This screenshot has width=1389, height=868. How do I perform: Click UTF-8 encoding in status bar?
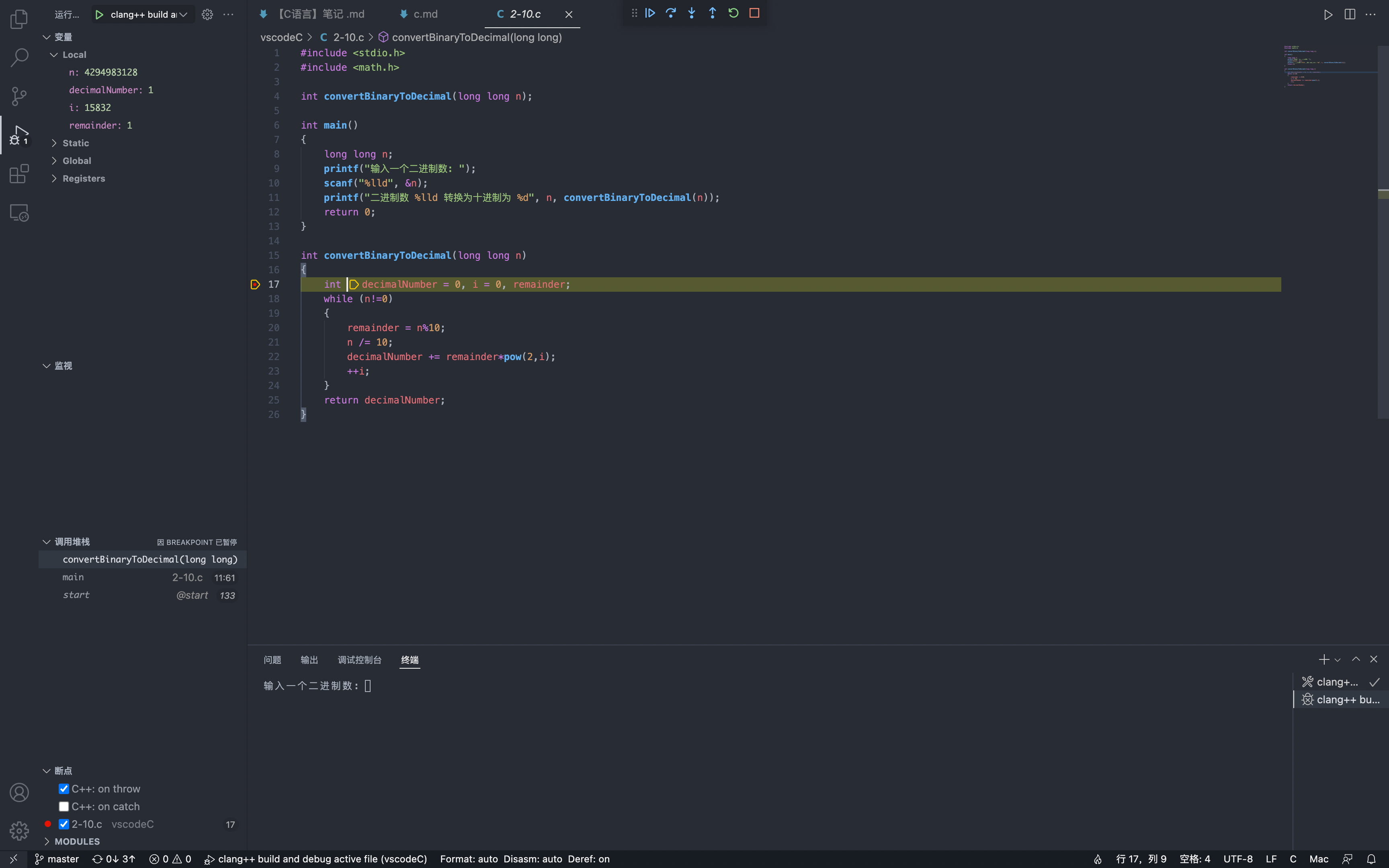click(x=1238, y=860)
